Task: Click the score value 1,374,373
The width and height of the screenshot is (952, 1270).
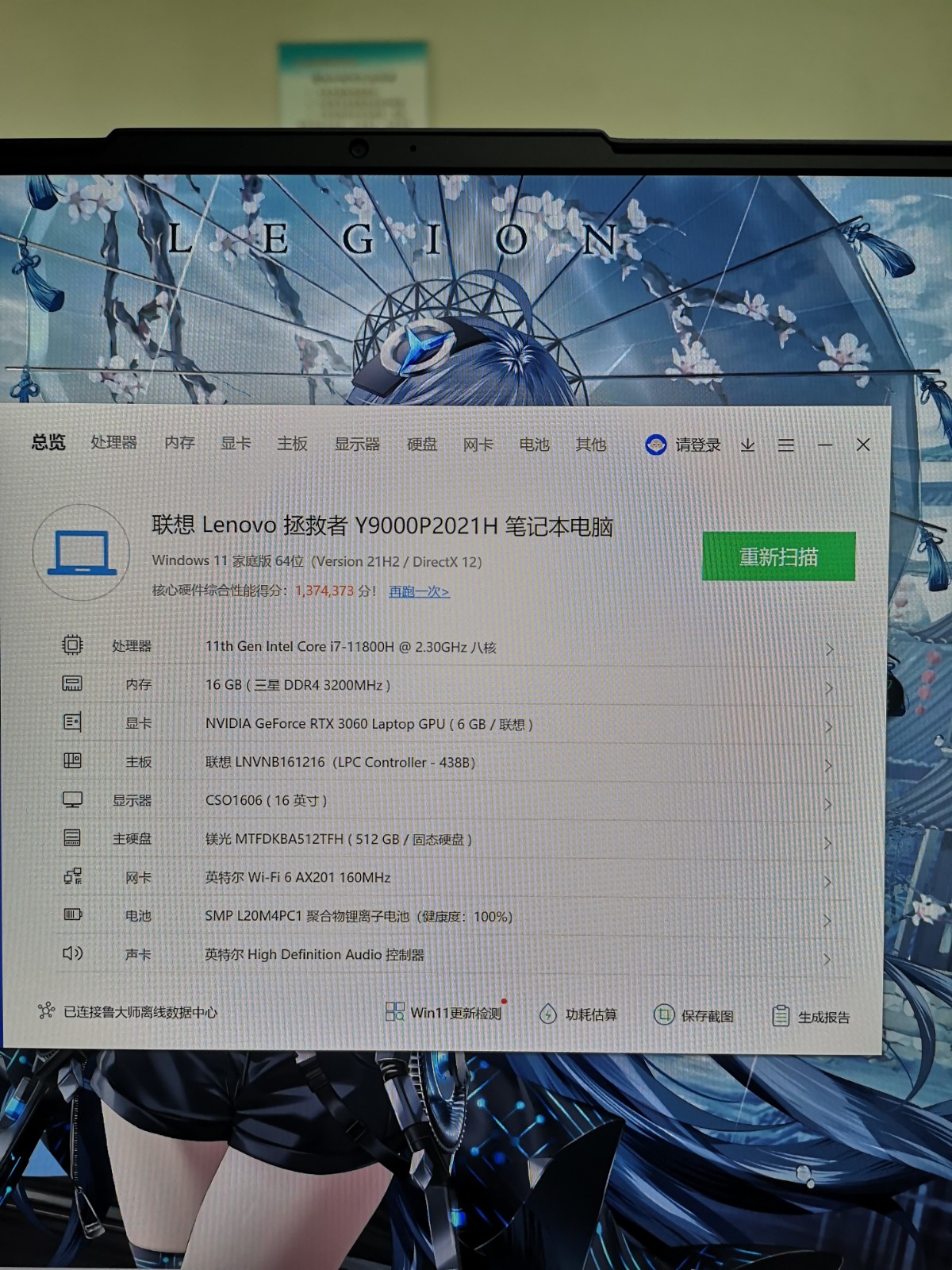Action: [x=324, y=591]
